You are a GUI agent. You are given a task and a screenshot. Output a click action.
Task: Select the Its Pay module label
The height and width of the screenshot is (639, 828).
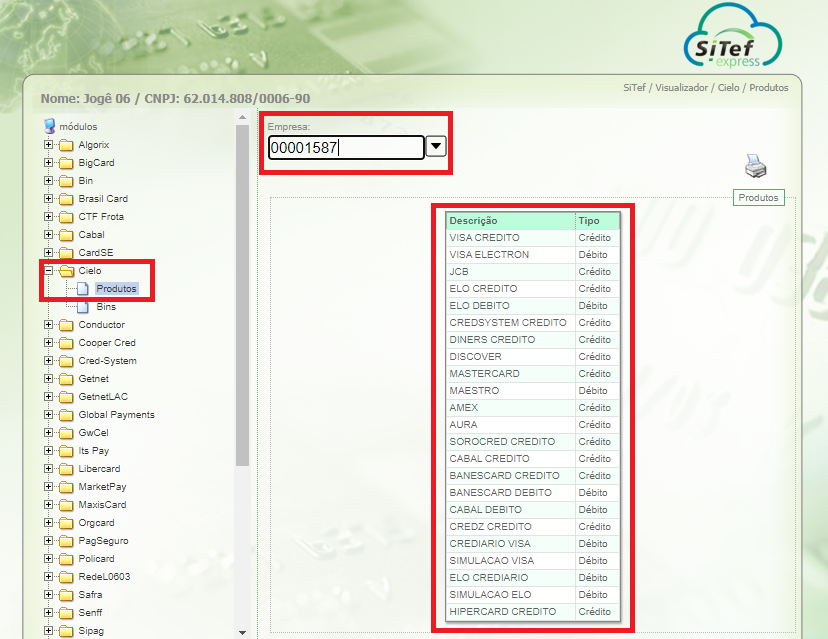(93, 450)
